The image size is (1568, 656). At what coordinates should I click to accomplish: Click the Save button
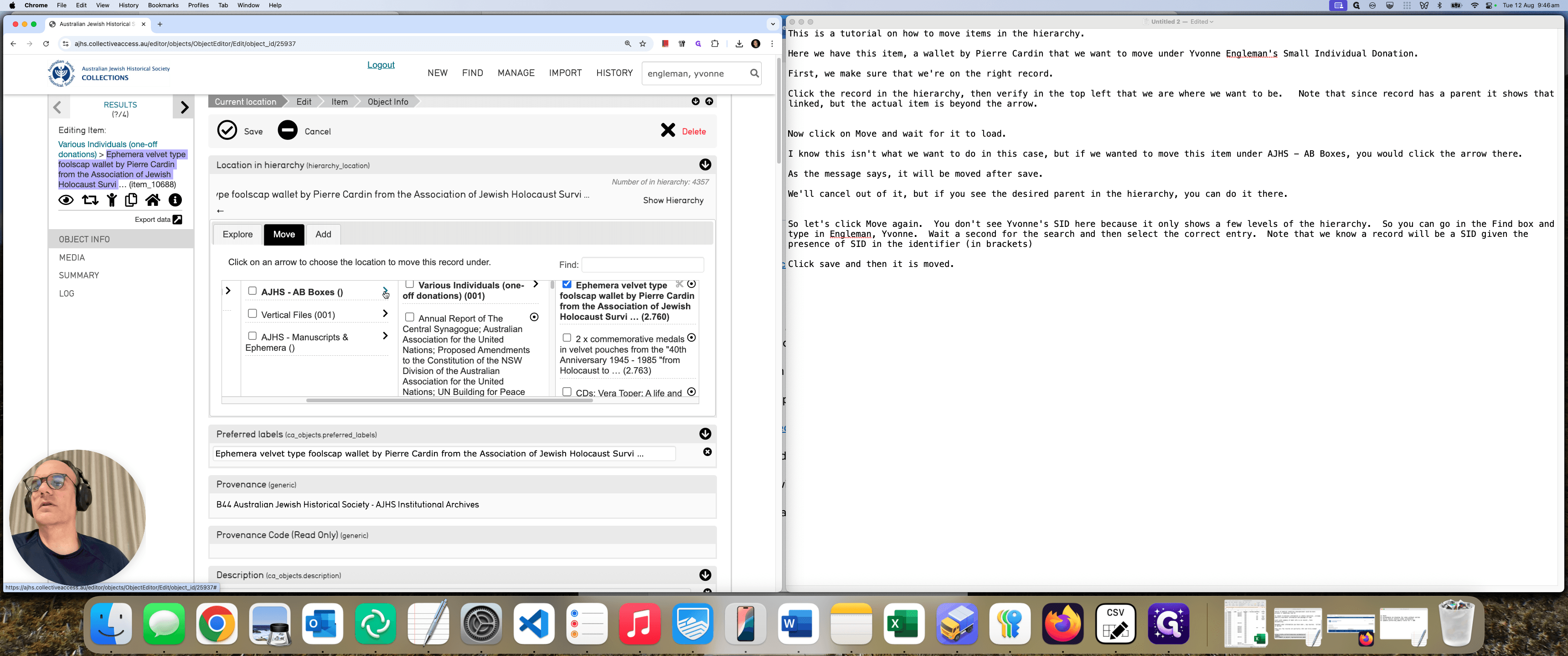pos(240,131)
